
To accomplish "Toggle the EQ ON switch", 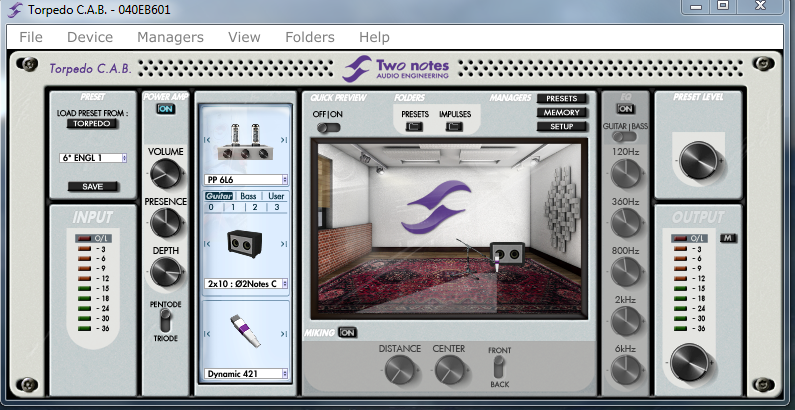I will (x=626, y=109).
